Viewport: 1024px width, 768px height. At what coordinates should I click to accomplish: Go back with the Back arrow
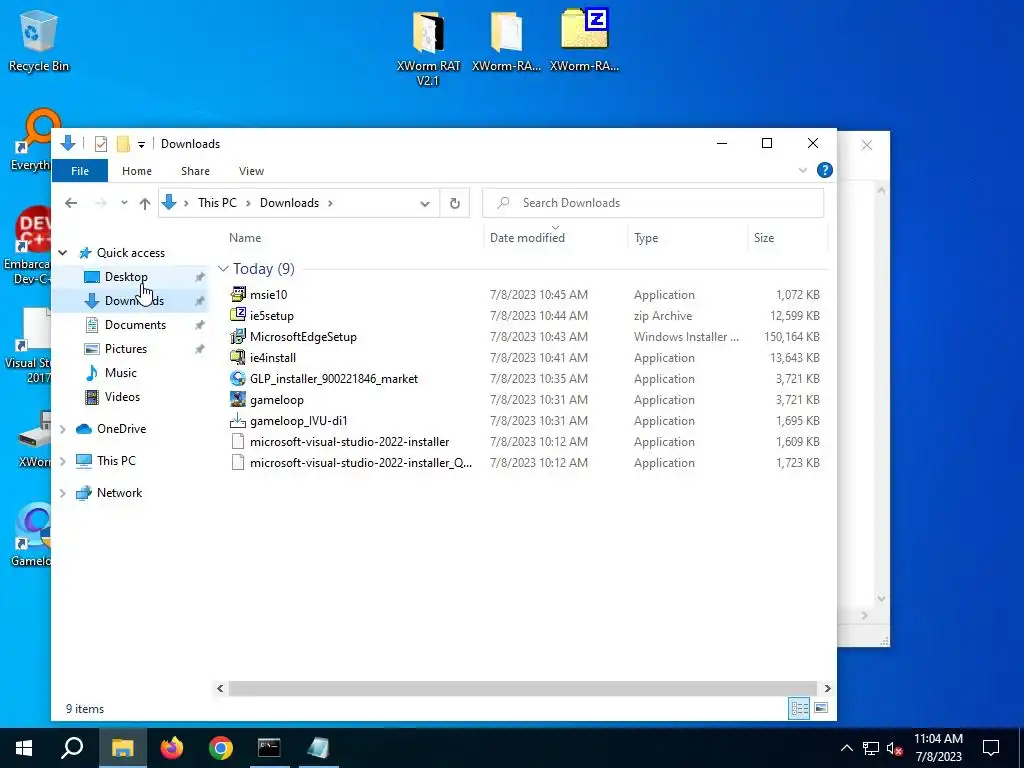pyautogui.click(x=71, y=203)
